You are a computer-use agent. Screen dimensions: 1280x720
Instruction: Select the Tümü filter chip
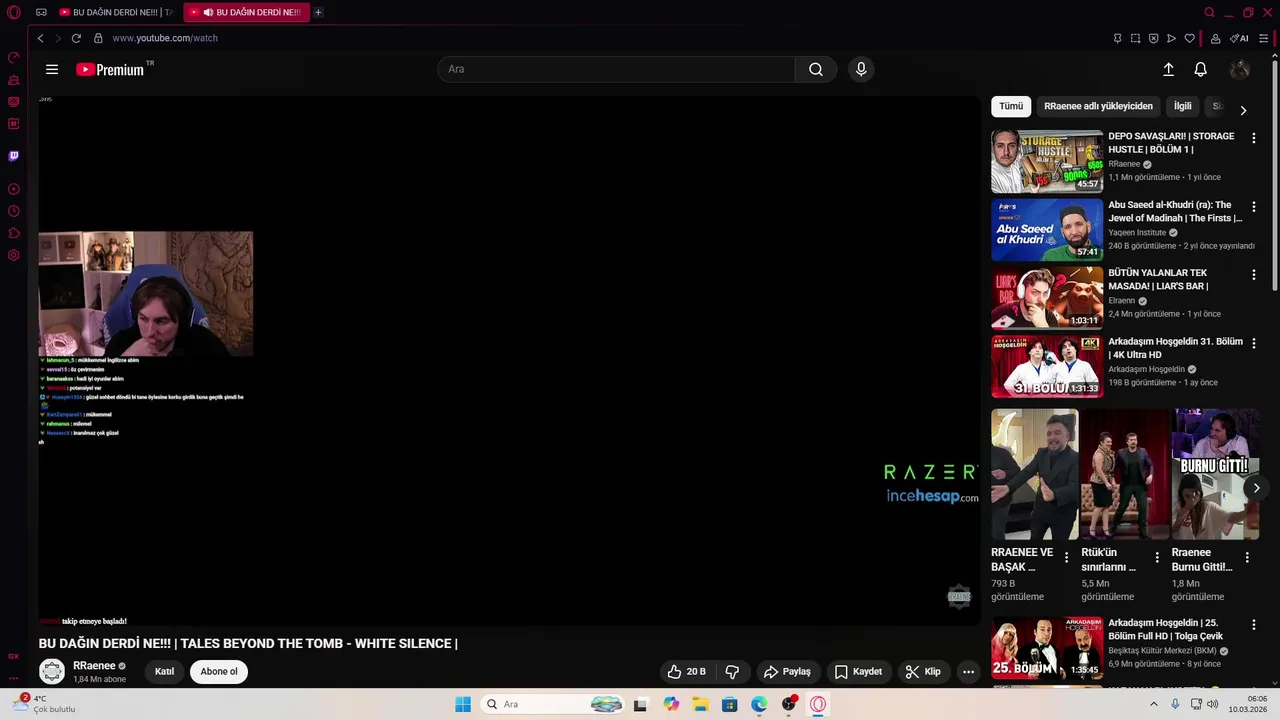pos(1011,106)
